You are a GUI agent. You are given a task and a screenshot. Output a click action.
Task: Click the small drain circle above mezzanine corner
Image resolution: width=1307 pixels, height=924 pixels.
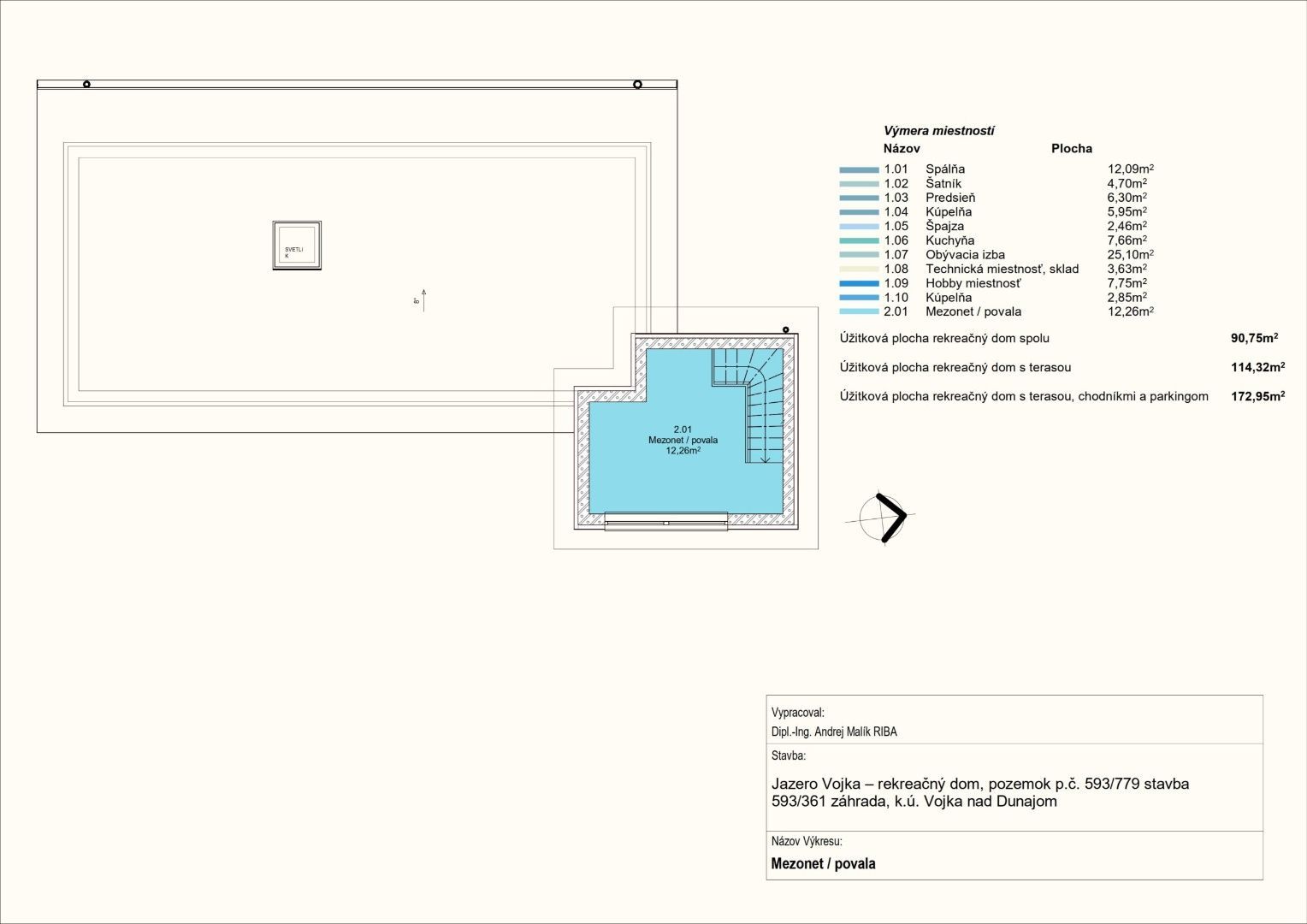tap(785, 329)
